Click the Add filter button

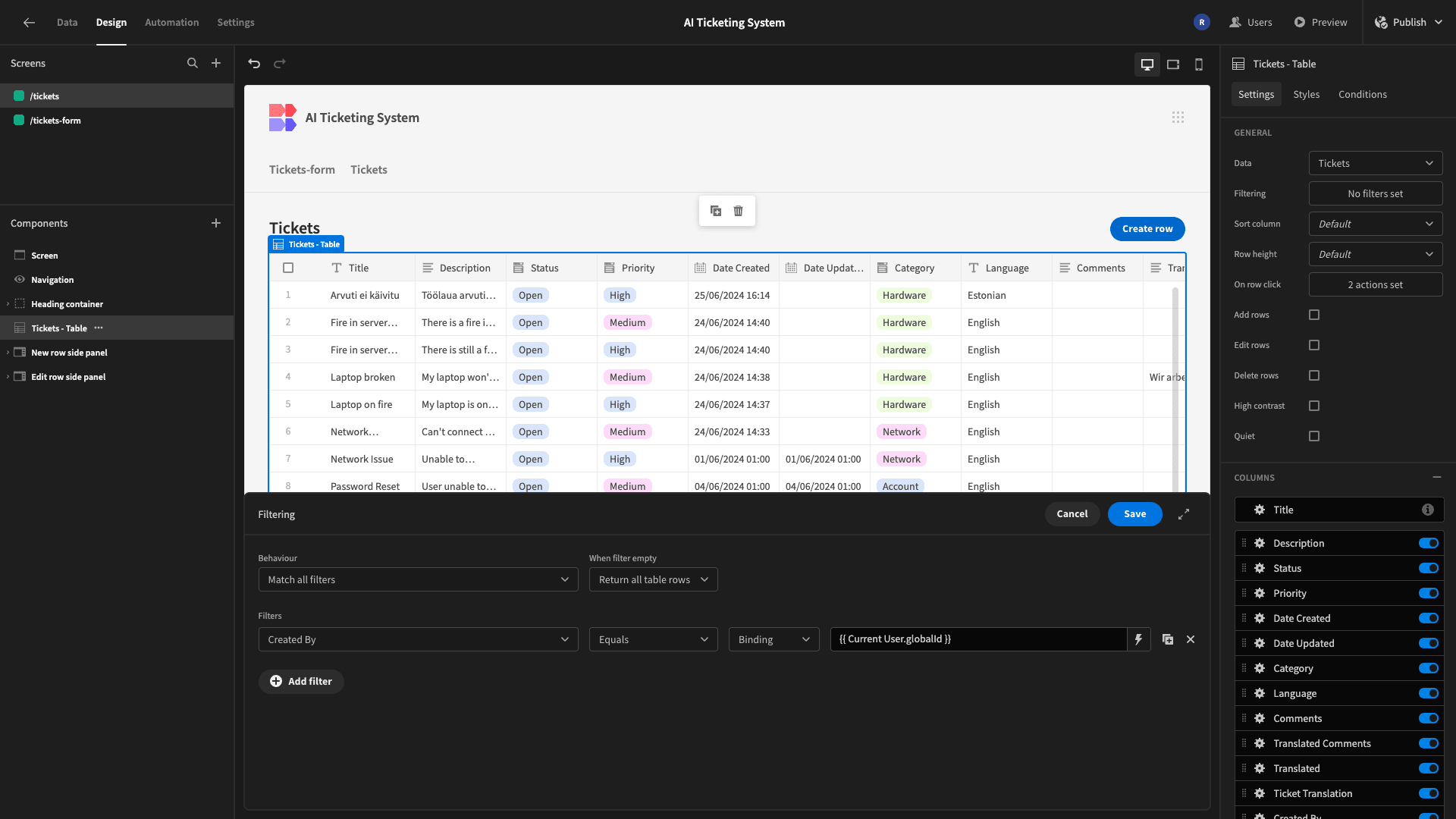[x=301, y=682]
